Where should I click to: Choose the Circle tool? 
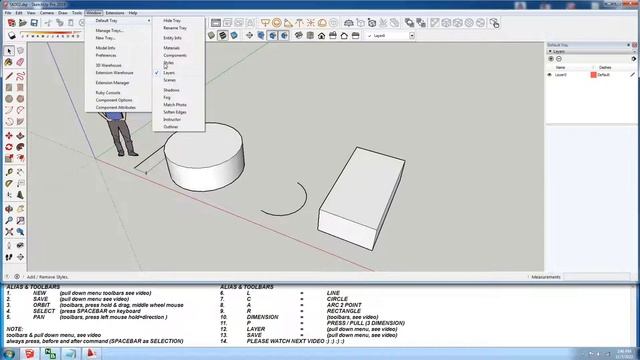click(x=9, y=99)
